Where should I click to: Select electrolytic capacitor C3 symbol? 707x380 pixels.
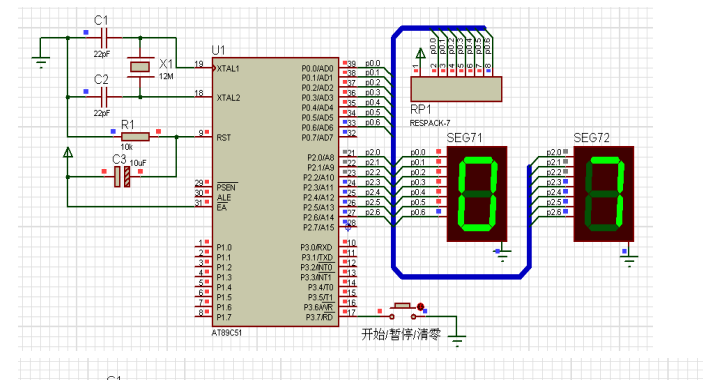[x=122, y=176]
